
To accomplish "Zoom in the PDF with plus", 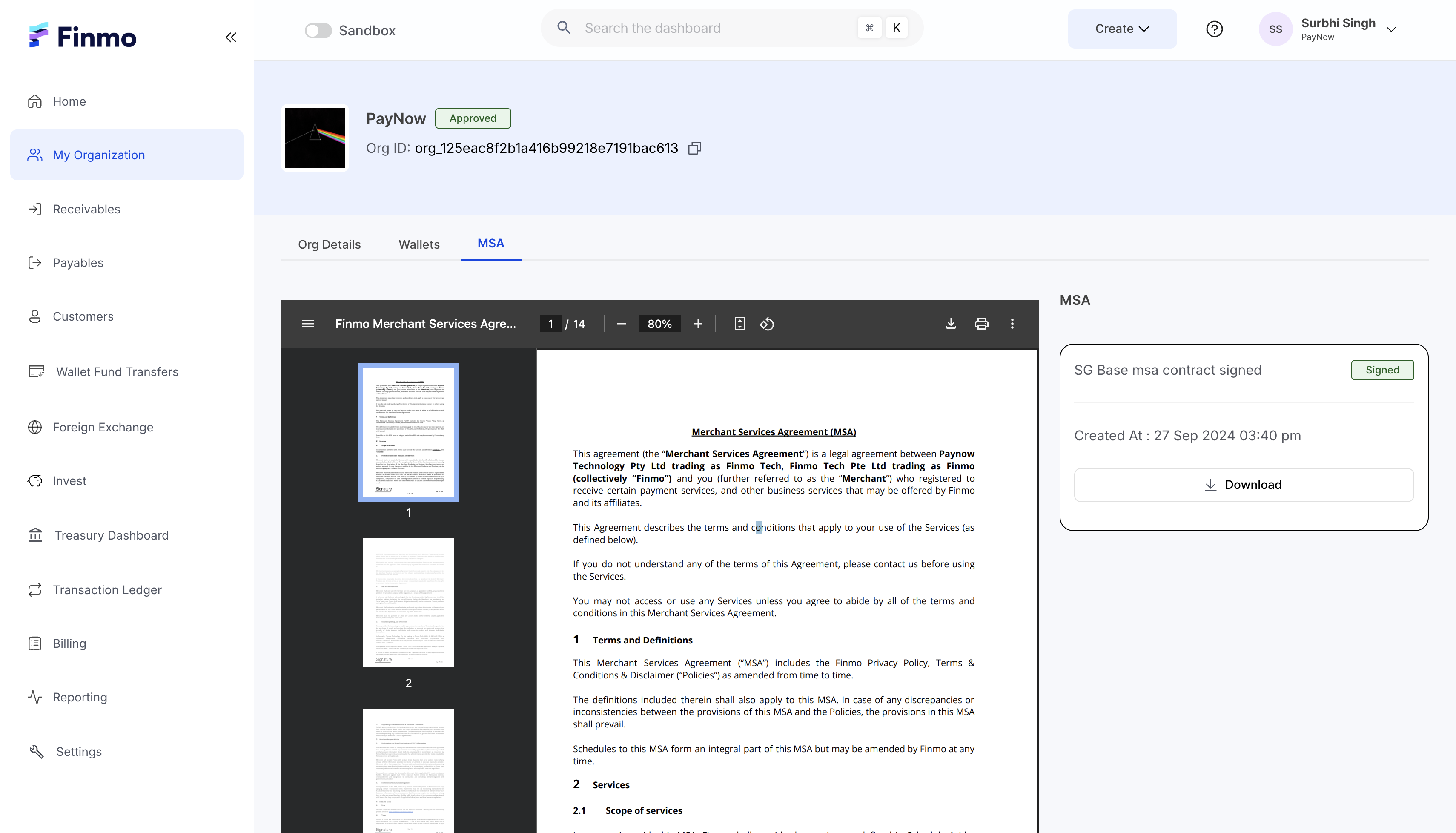I will [698, 324].
